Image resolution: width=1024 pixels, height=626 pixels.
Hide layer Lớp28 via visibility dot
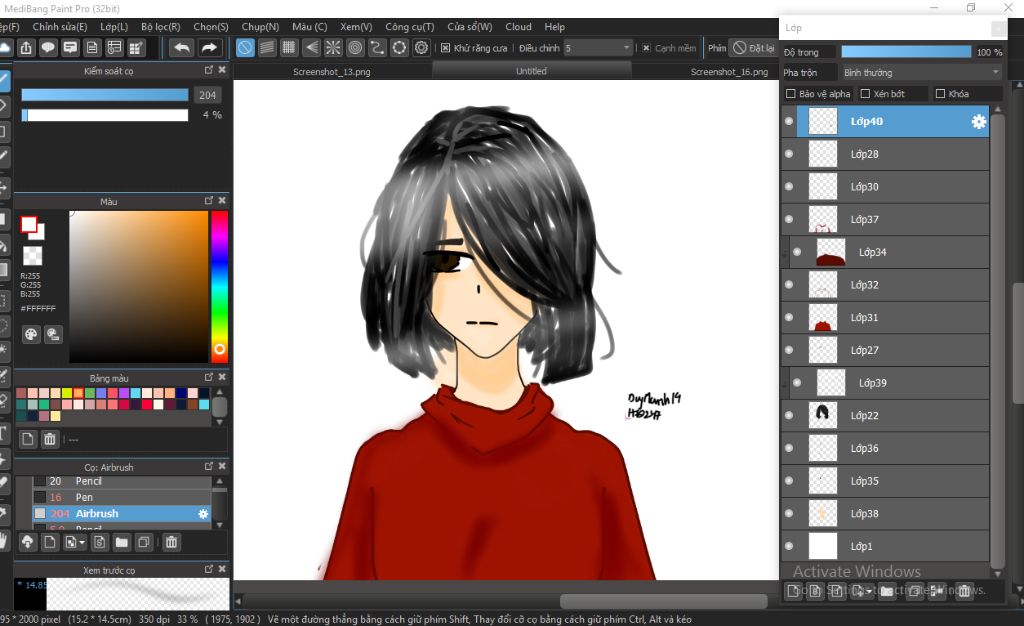point(789,154)
